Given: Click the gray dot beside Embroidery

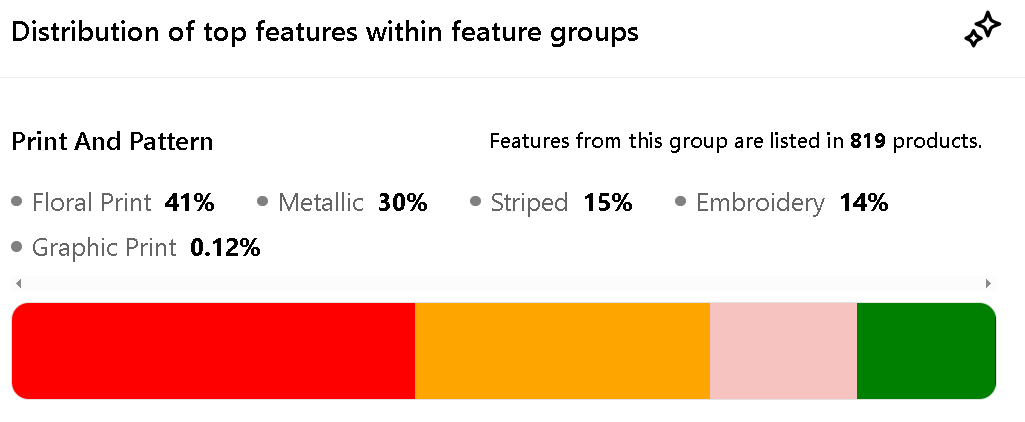Looking at the screenshot, I should click(681, 202).
